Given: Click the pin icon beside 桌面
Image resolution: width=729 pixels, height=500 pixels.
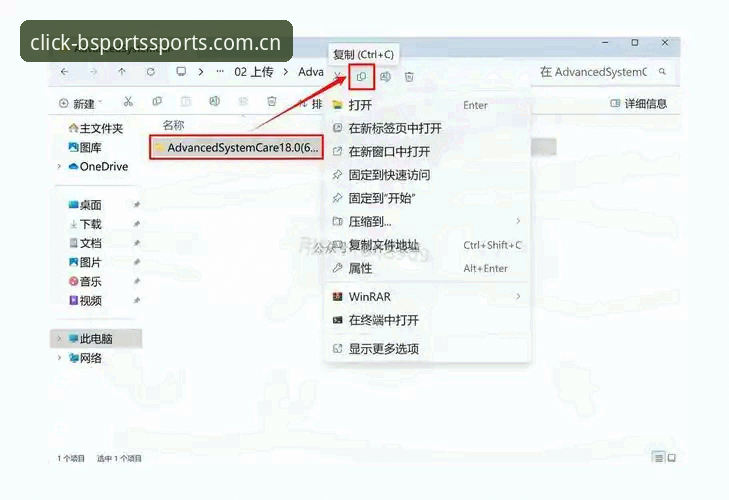Looking at the screenshot, I should click(x=137, y=205).
